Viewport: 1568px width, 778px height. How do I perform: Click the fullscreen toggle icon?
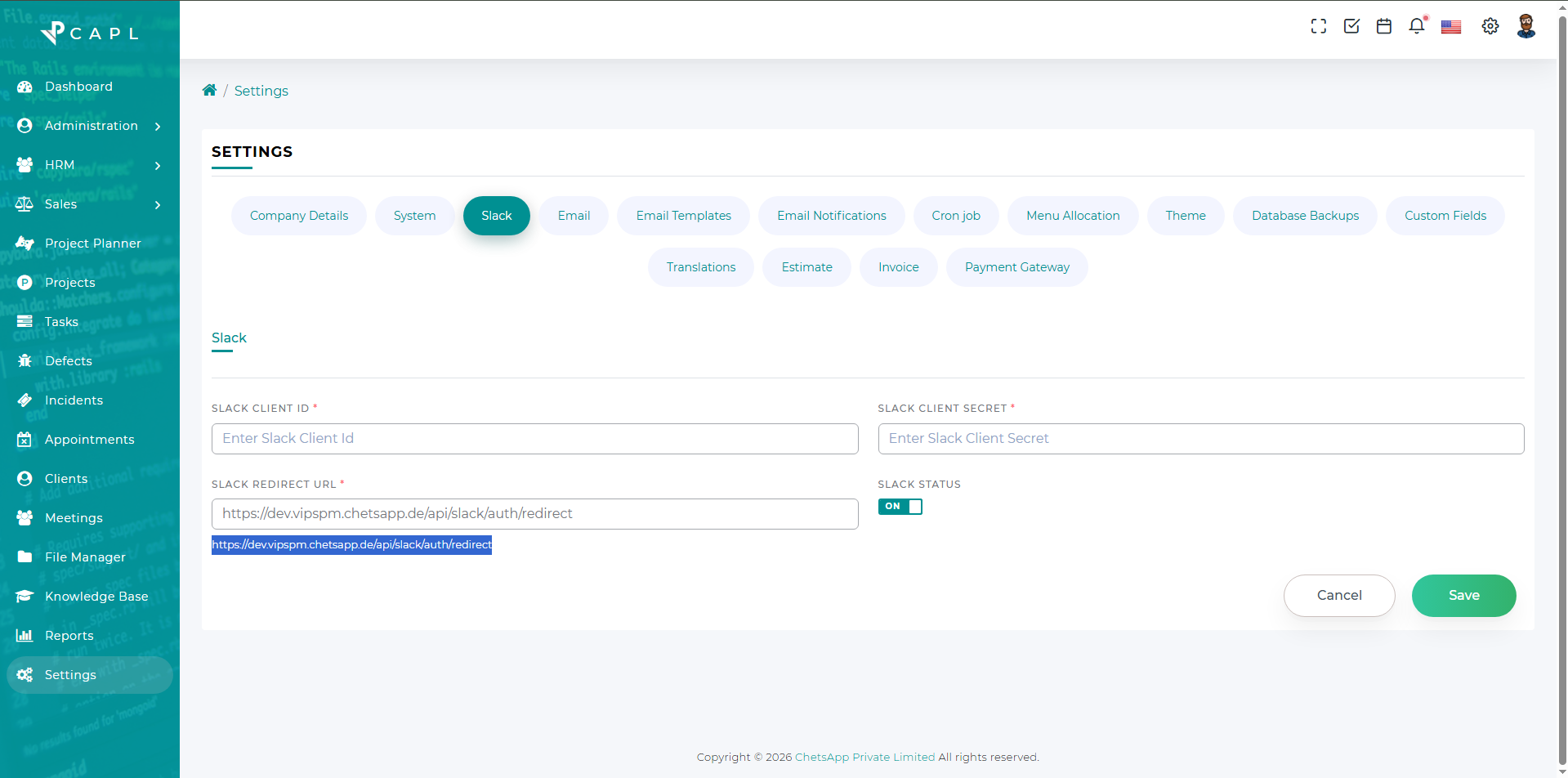(x=1318, y=26)
